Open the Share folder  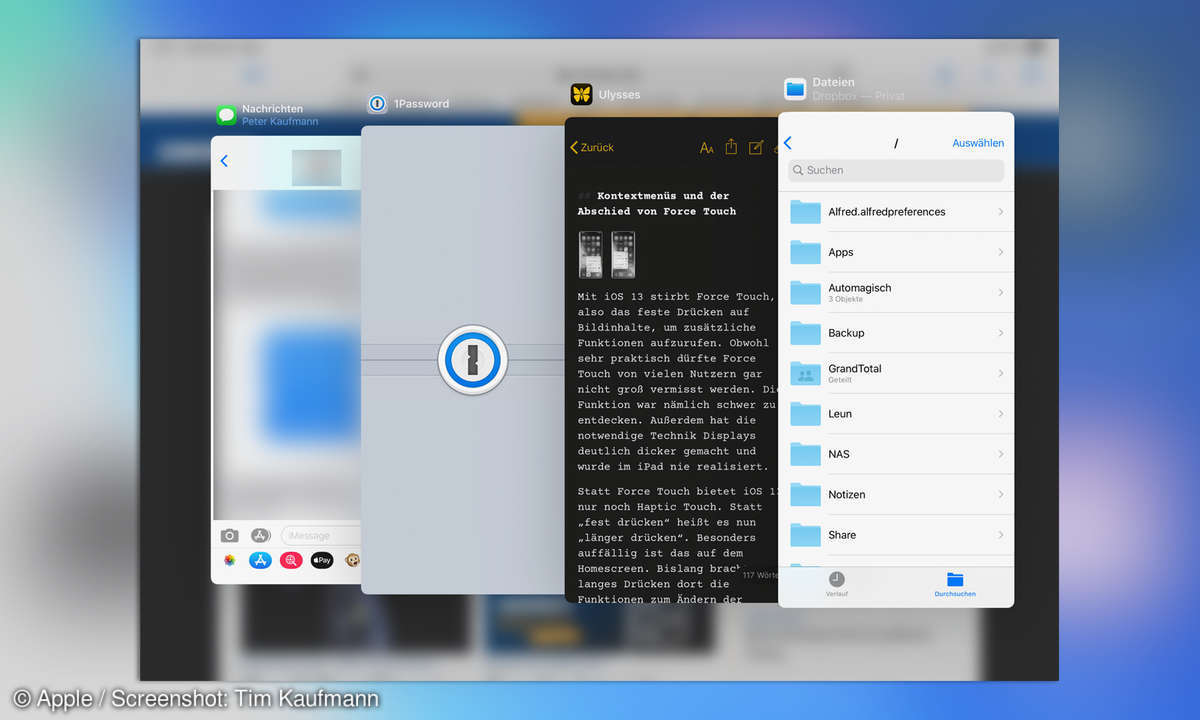(896, 535)
